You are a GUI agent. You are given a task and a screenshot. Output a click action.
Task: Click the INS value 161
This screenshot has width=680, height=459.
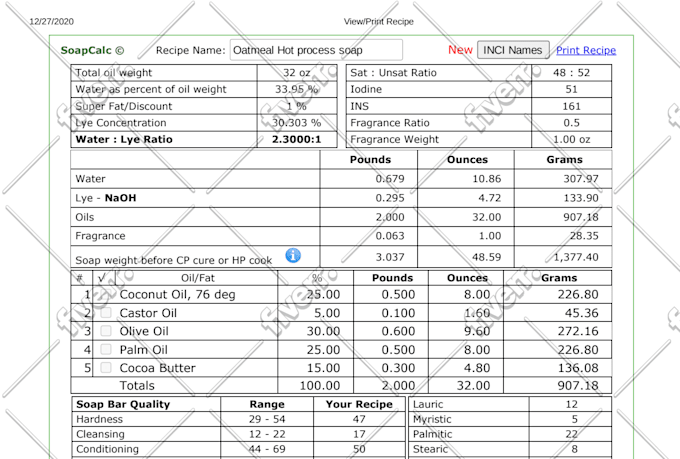click(571, 106)
